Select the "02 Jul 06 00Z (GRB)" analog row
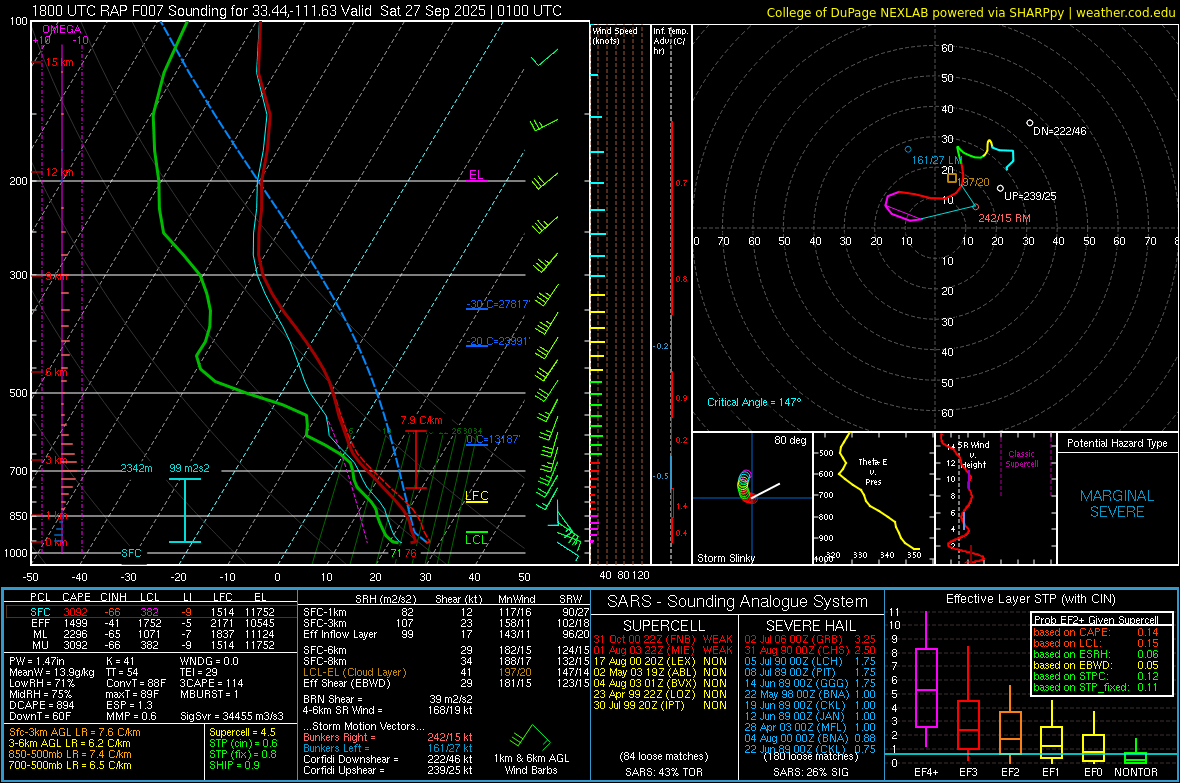The width and height of the screenshot is (1180, 783). 810,639
